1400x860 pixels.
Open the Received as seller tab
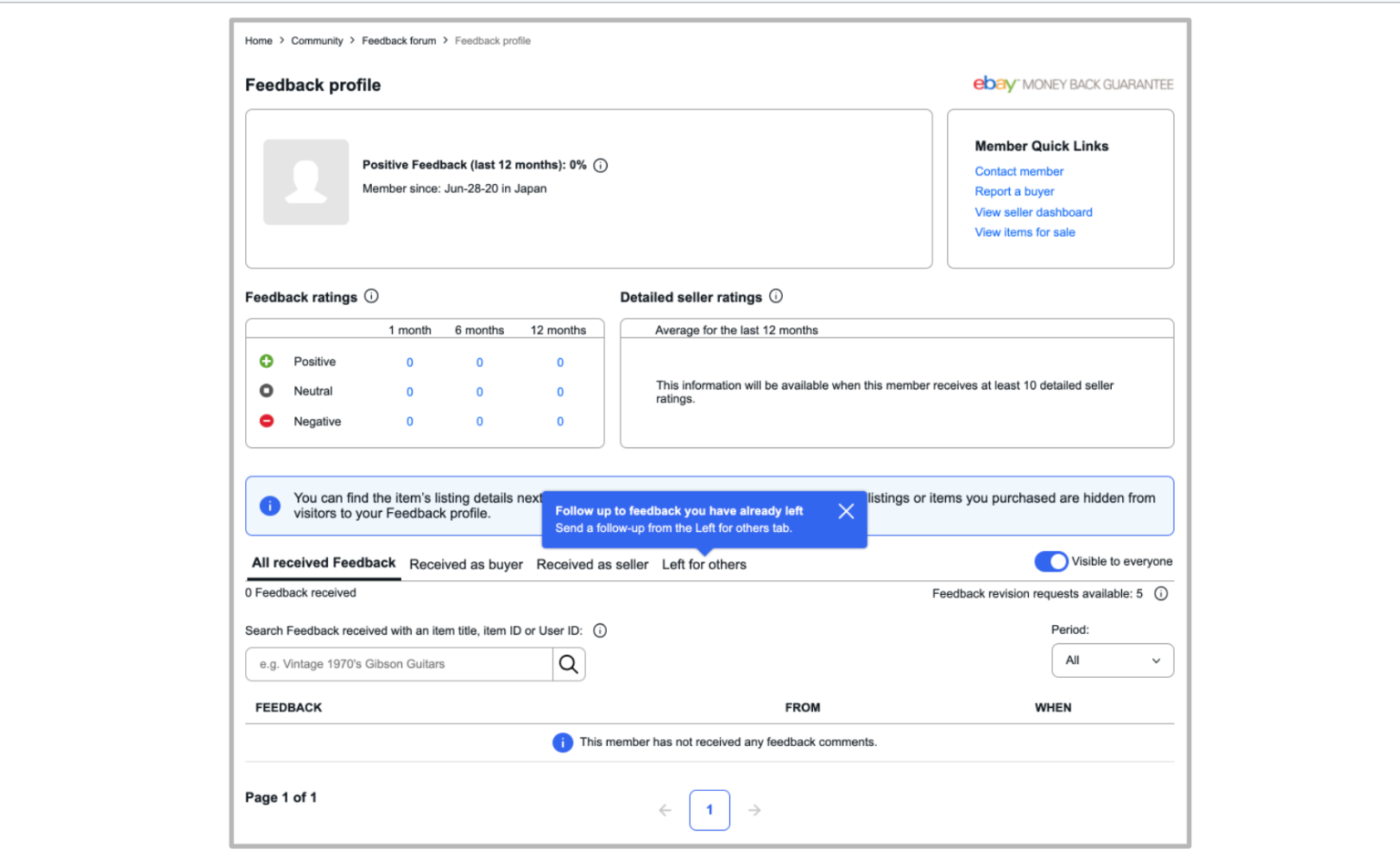coord(592,565)
